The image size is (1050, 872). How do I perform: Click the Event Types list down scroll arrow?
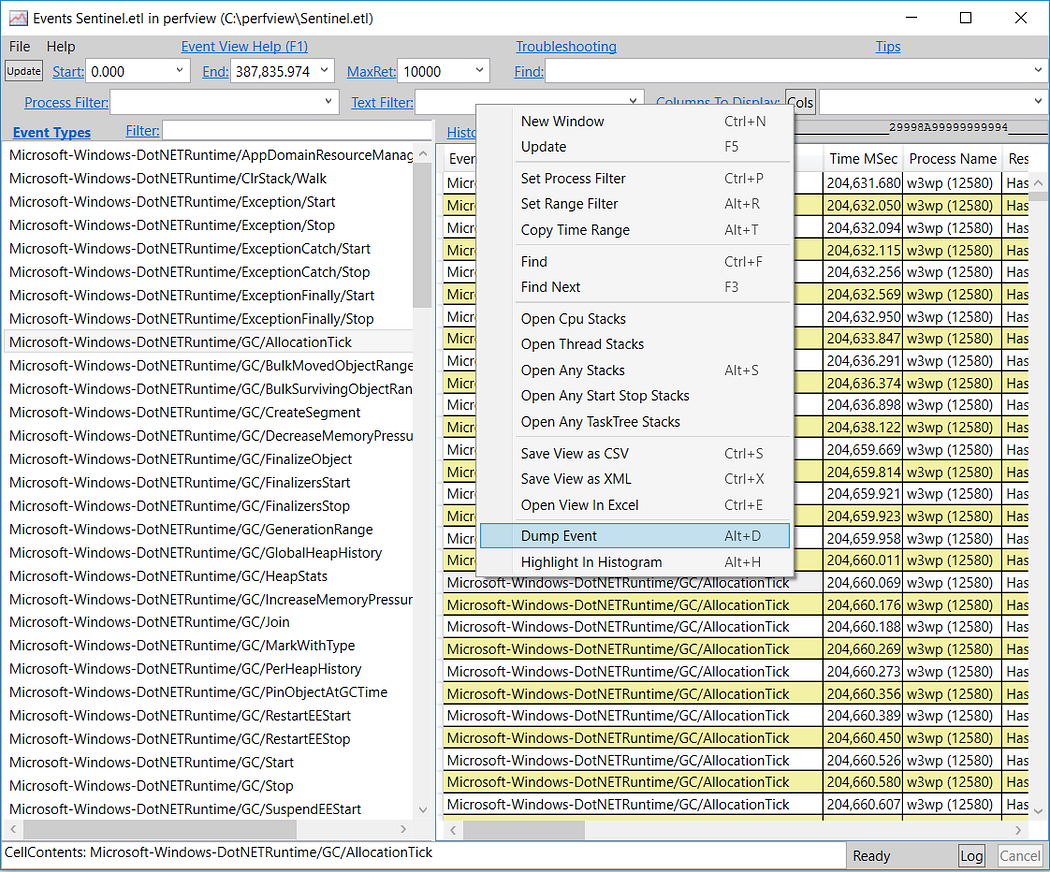(x=423, y=810)
